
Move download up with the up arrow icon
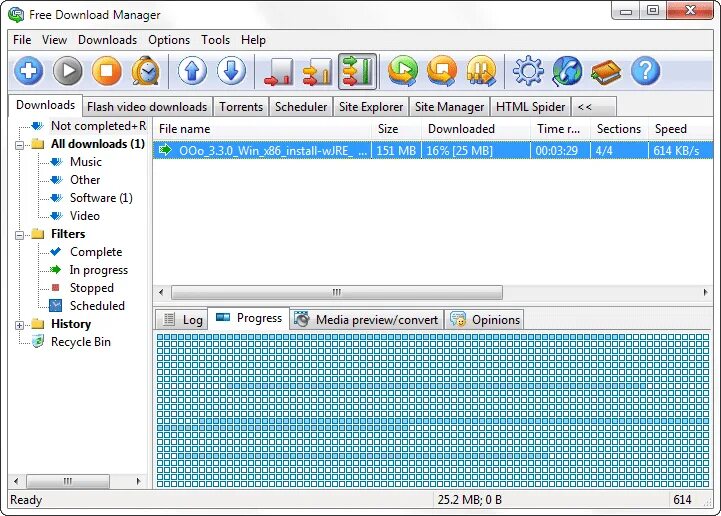point(192,71)
